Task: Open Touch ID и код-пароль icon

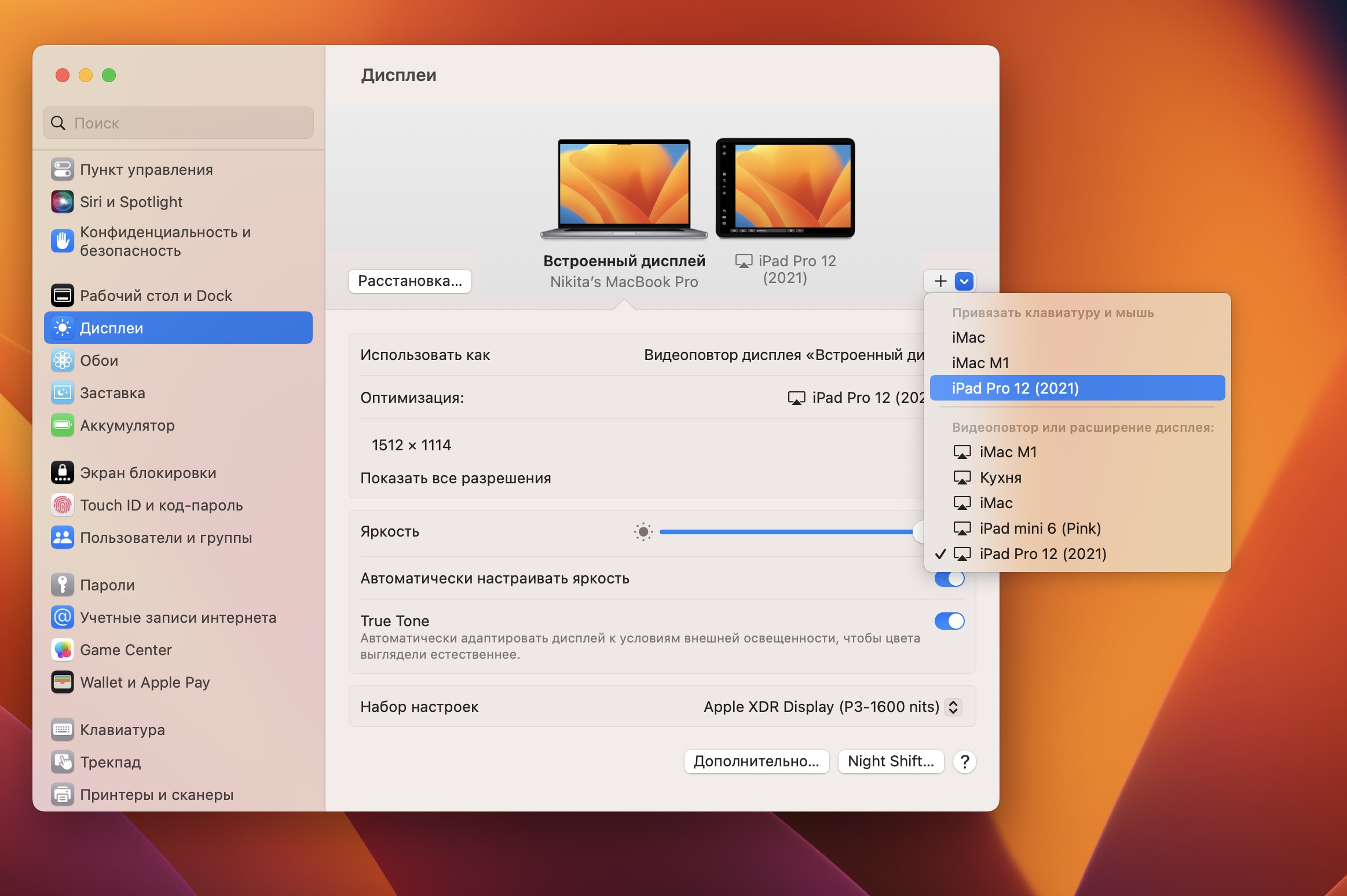Action: (x=62, y=505)
